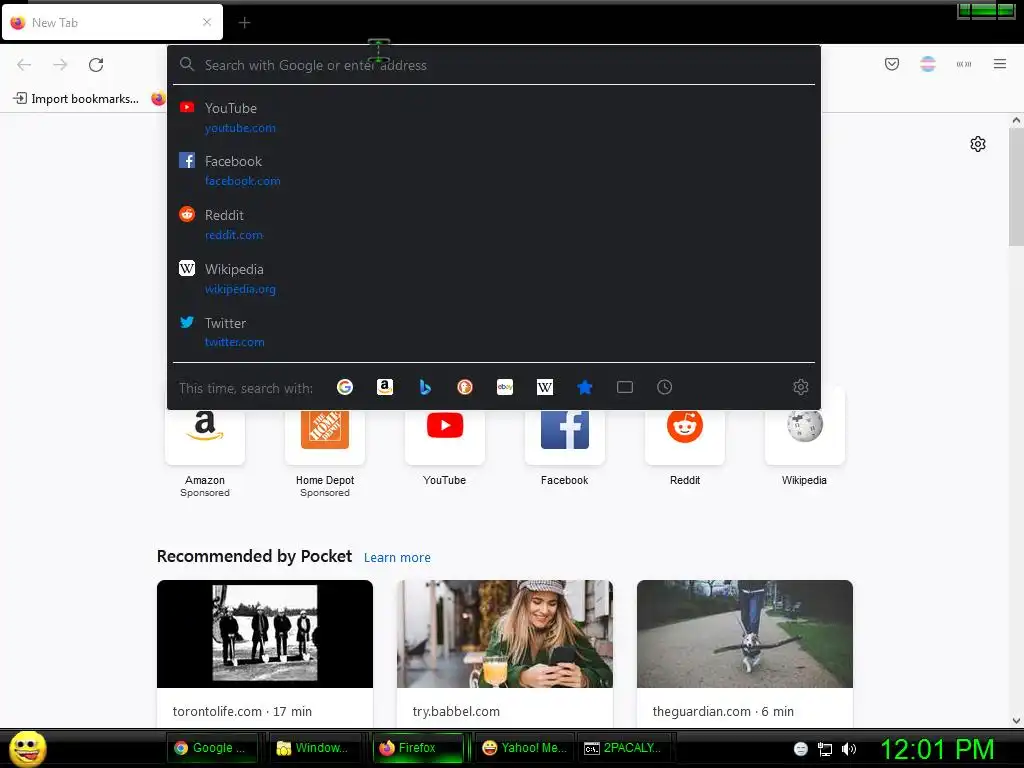1024x768 pixels.
Task: Open the Firefox account avatar icon
Action: click(x=928, y=64)
